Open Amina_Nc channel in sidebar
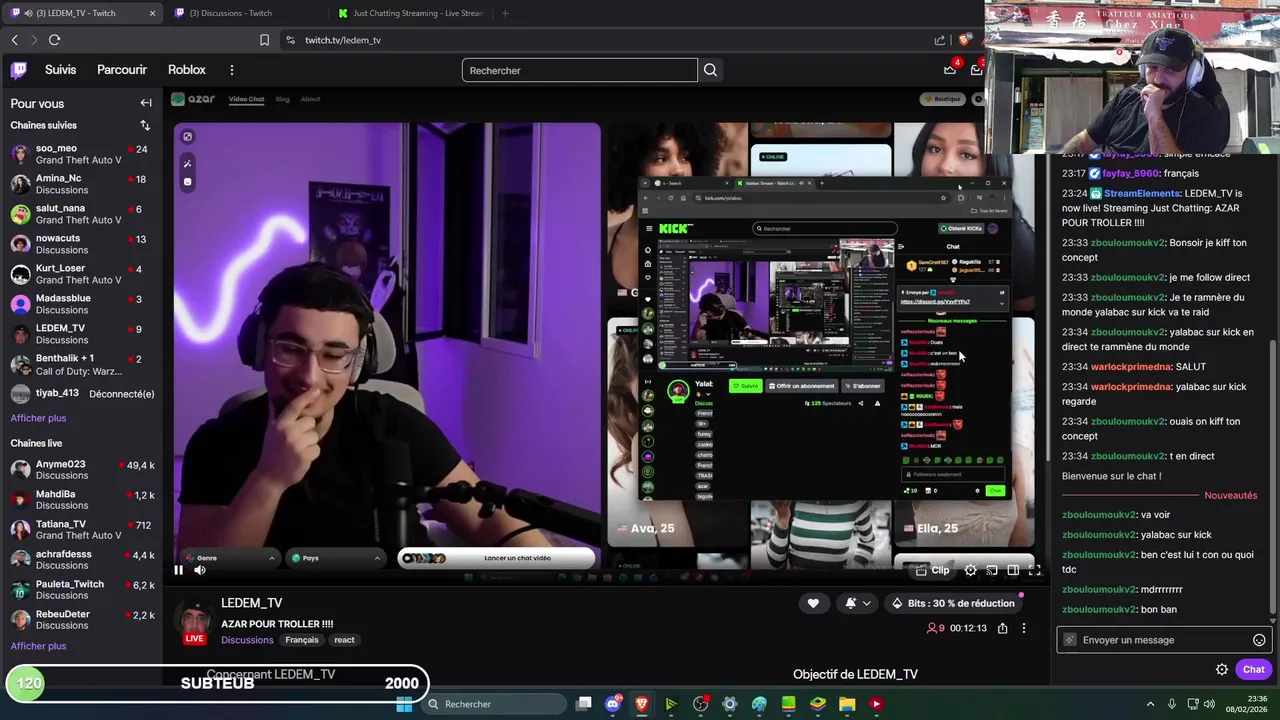The image size is (1280, 720). [x=80, y=184]
